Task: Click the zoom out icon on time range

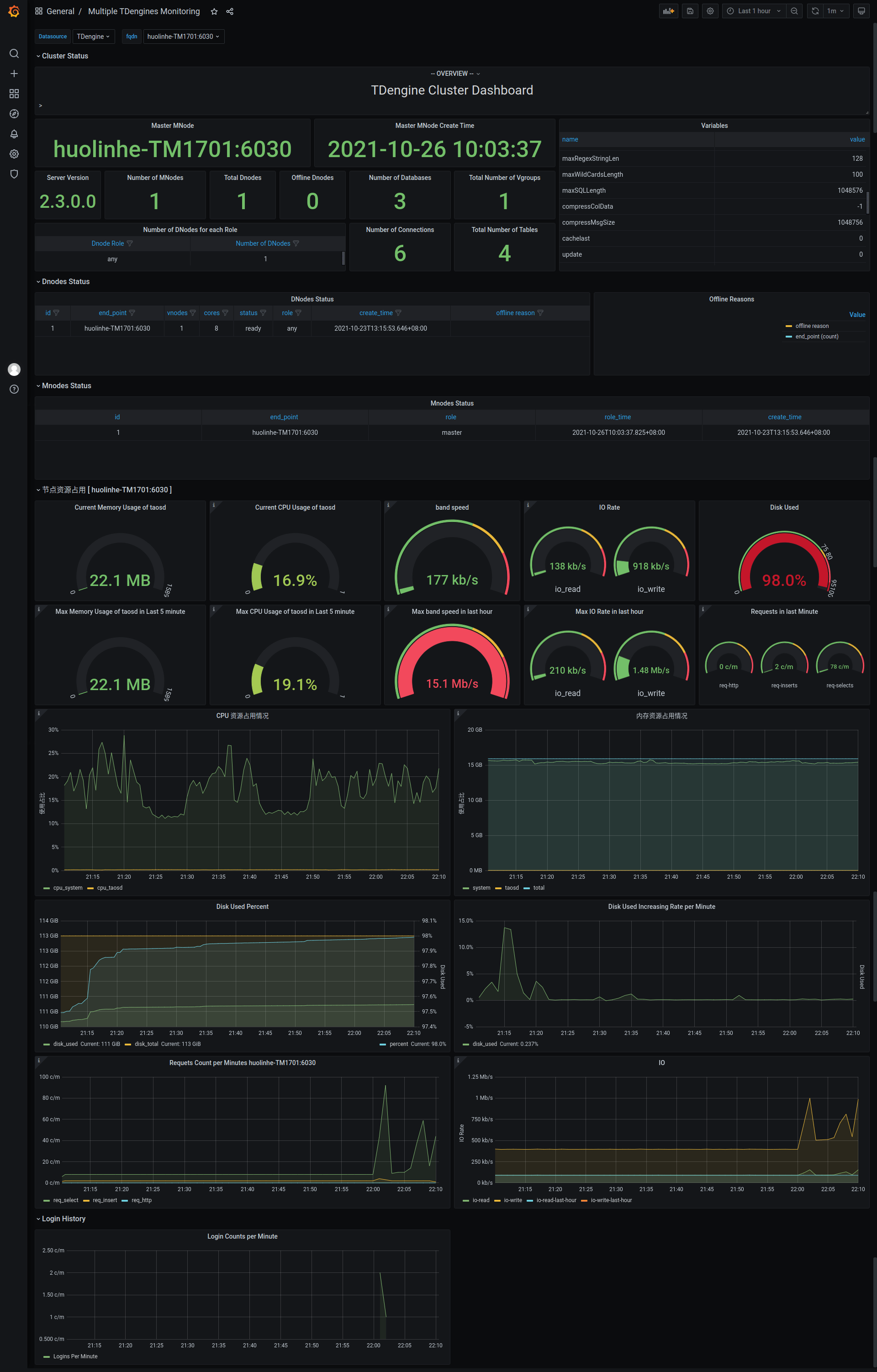Action: (794, 11)
